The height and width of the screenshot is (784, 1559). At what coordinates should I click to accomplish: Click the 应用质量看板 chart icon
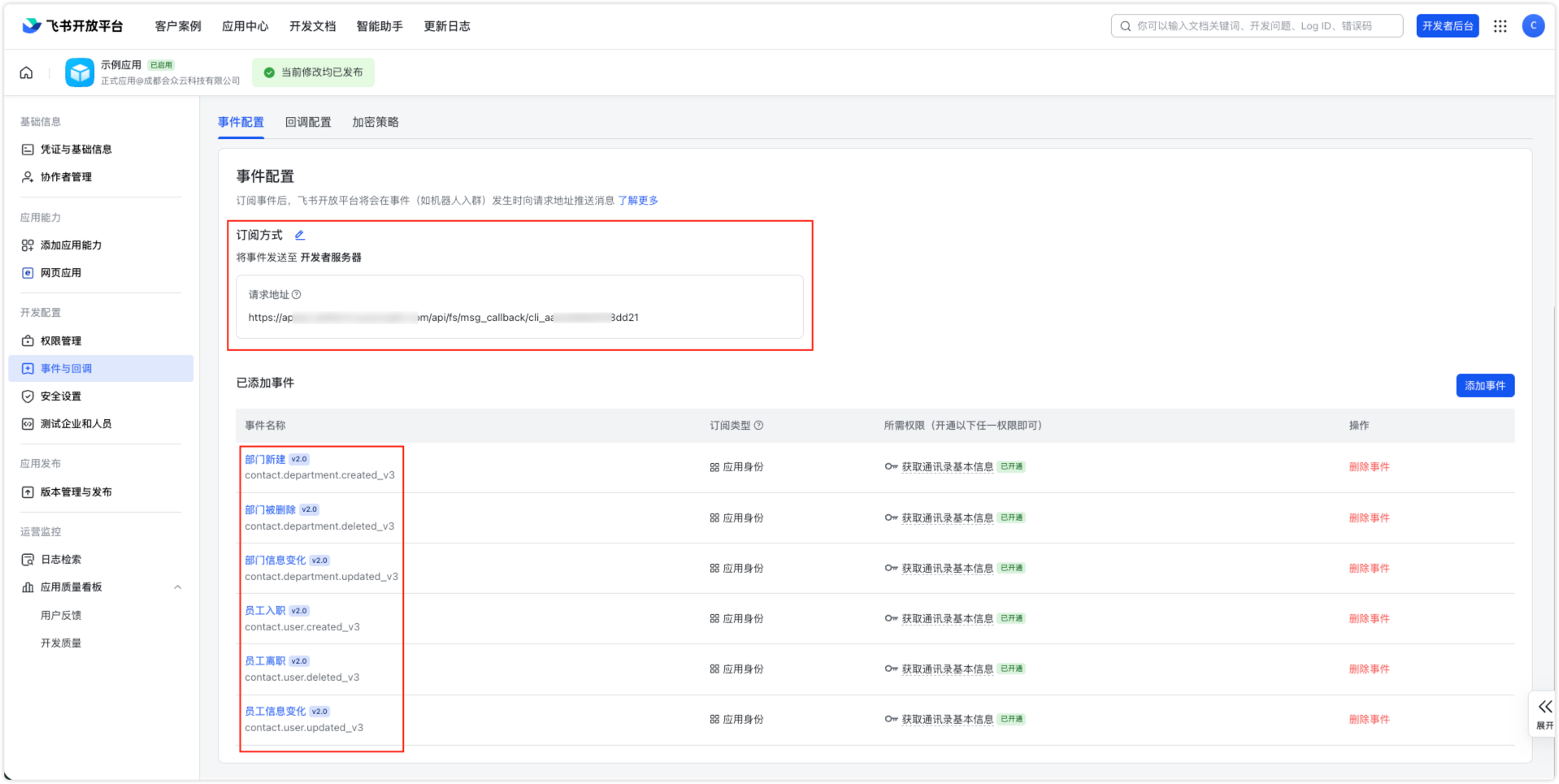point(28,587)
